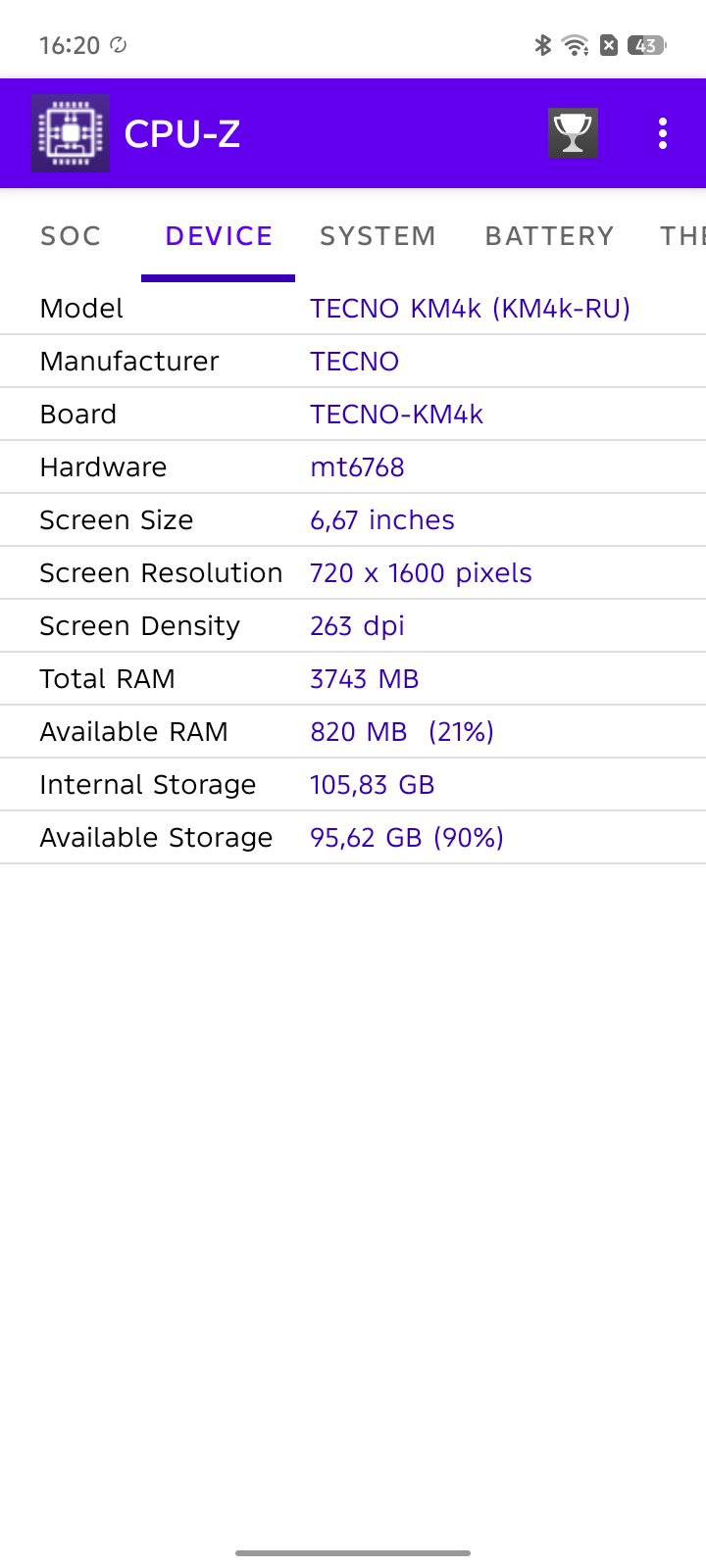706x1568 pixels.
Task: Switch to the SOC tab
Action: tap(71, 236)
